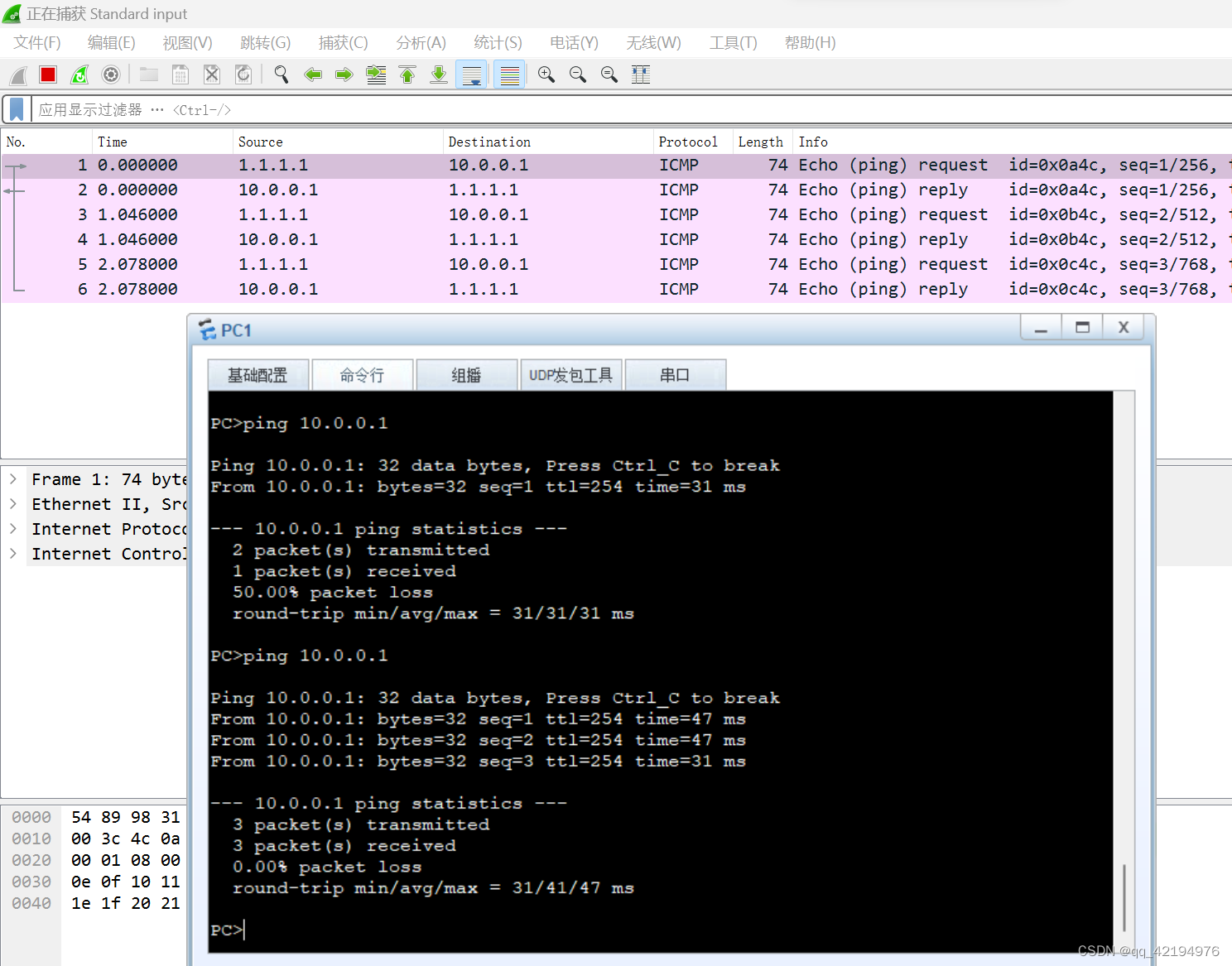
Task: Click the display filter bookmark icon
Action: pyautogui.click(x=17, y=109)
